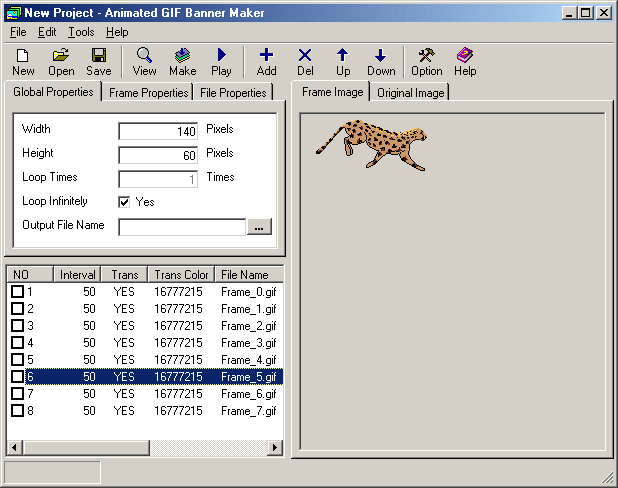
Task: Tick the checkbox for frame 8
Action: point(17,411)
